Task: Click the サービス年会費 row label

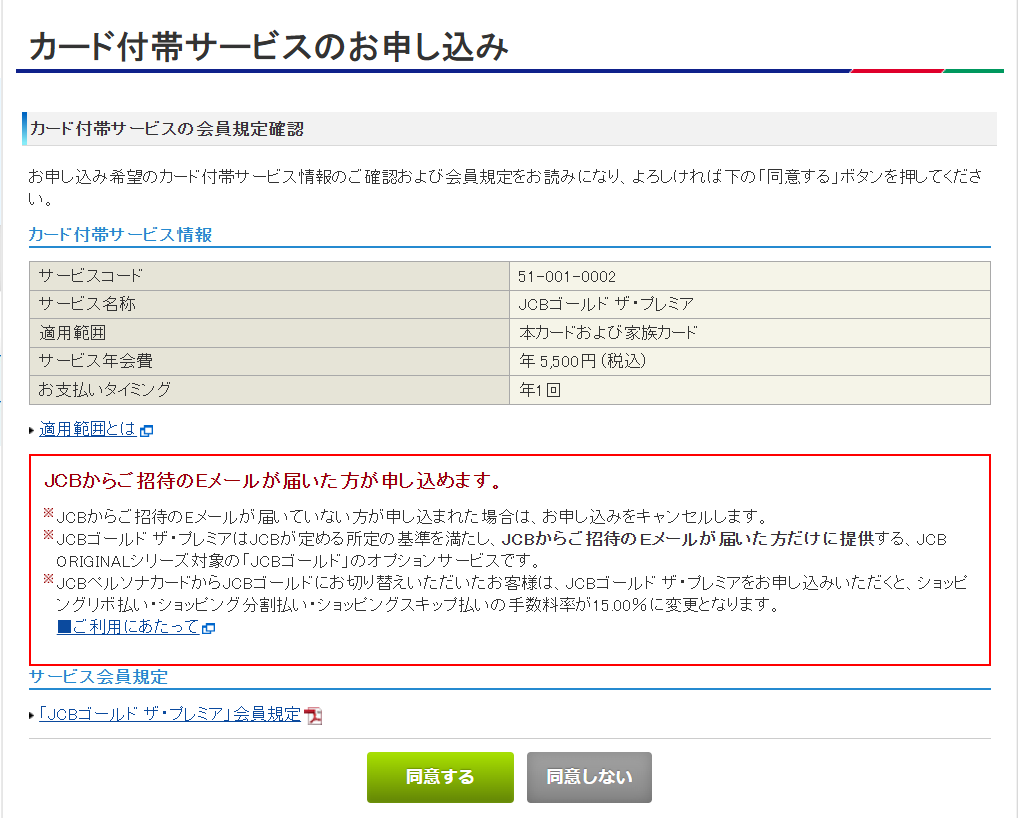Action: pyautogui.click(x=95, y=361)
